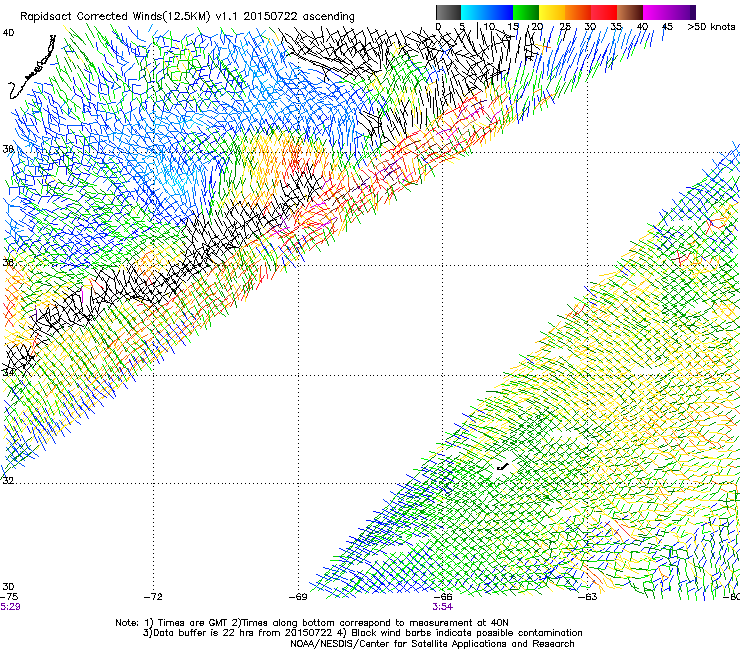Click the purple '5:29' time stamp
The height and width of the screenshot is (650, 740).
pos(10,607)
